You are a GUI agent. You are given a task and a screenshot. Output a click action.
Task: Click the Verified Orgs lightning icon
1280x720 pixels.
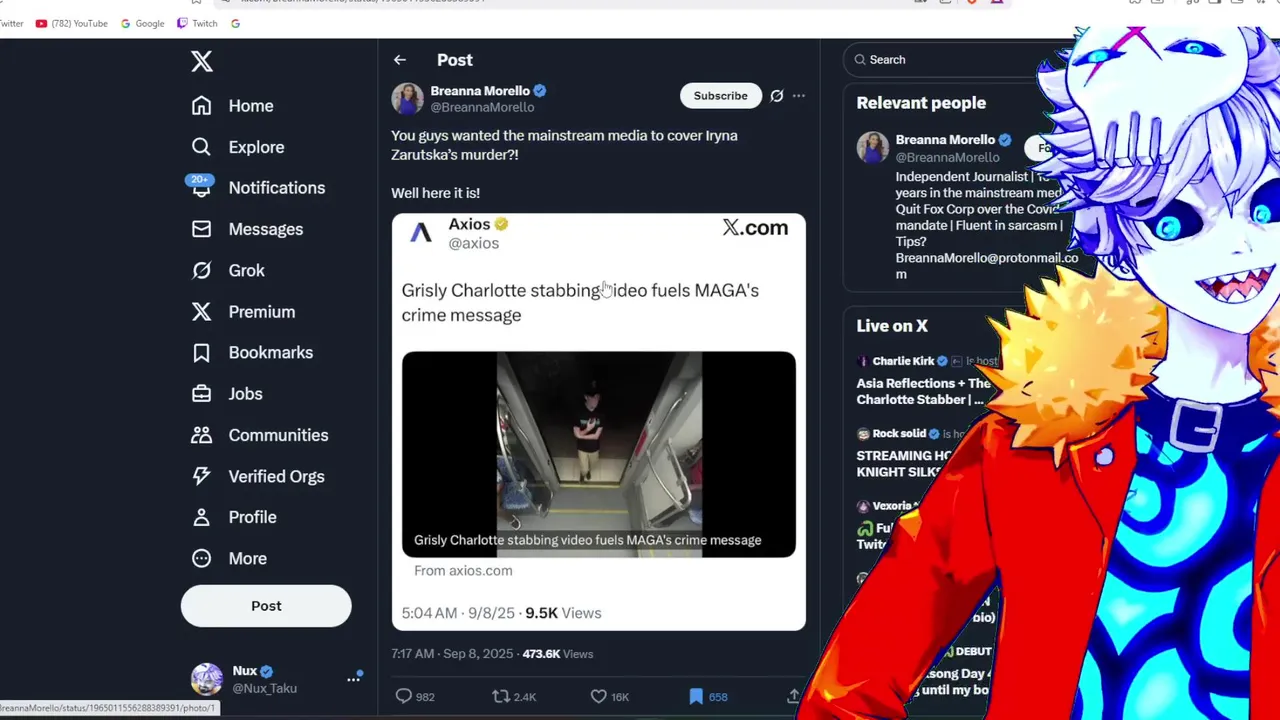[202, 476]
